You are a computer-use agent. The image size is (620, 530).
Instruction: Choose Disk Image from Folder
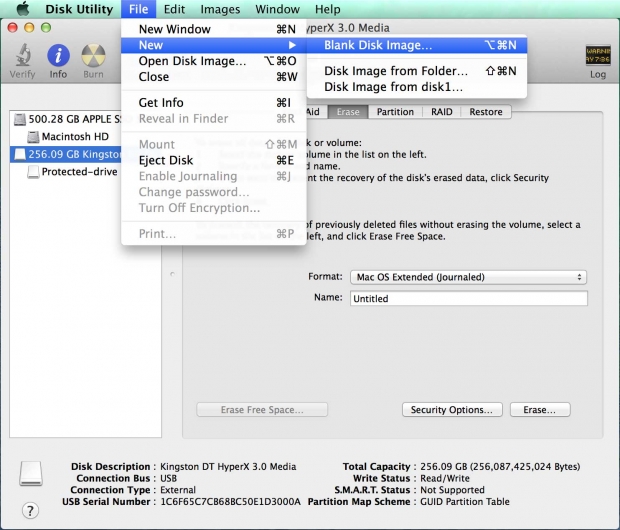[417, 71]
